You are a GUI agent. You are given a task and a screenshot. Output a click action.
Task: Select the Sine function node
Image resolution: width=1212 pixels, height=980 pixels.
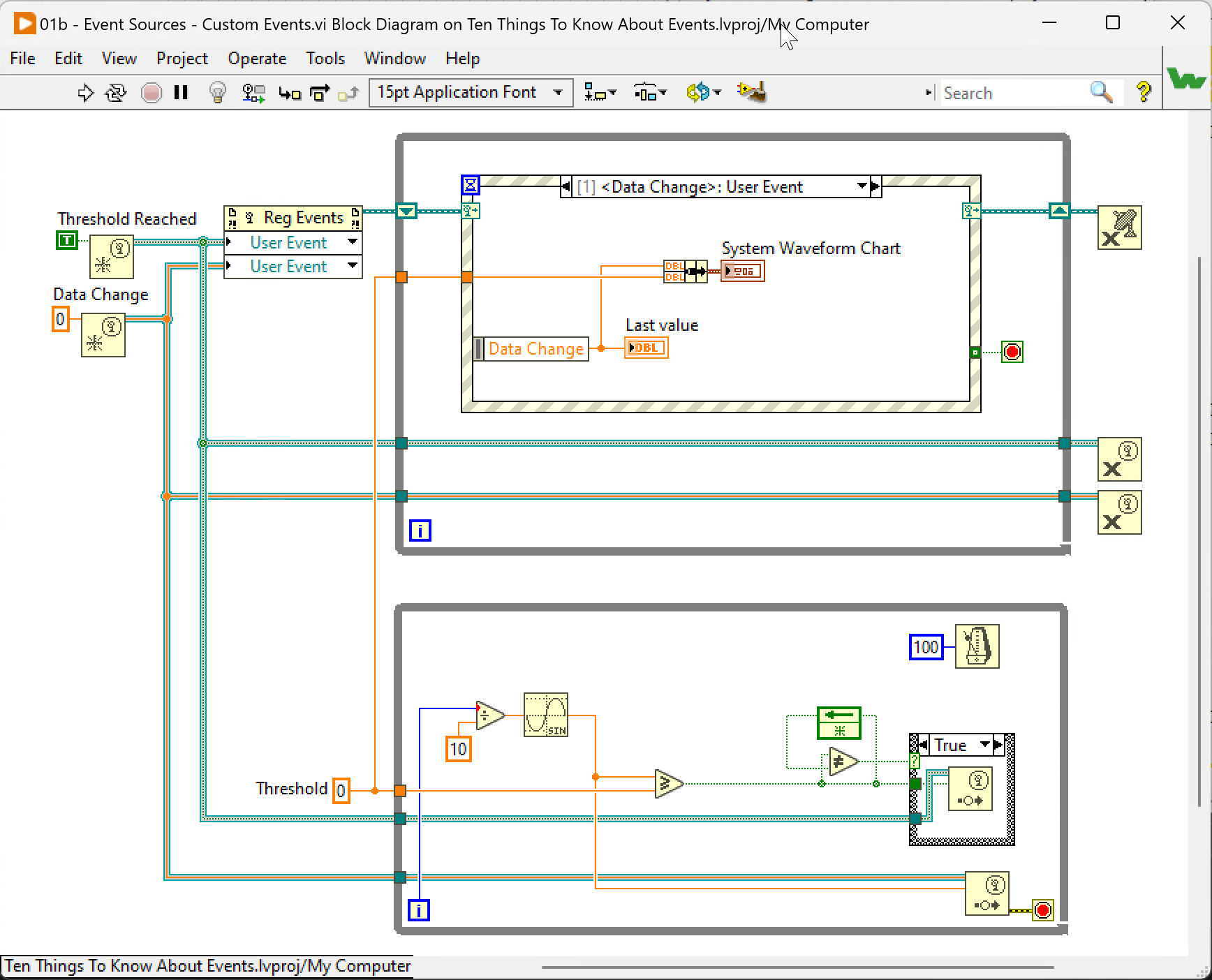click(x=546, y=715)
